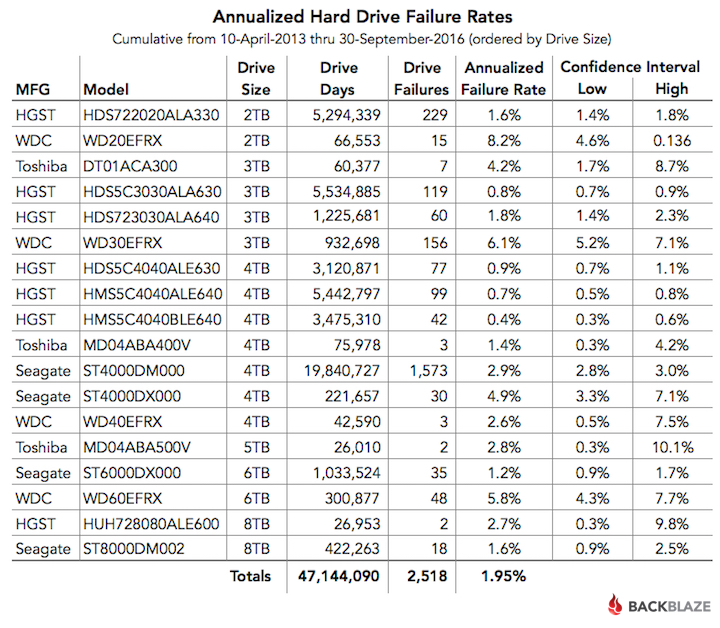
Task: Click the 1.95% total failure rate
Action: (x=503, y=576)
